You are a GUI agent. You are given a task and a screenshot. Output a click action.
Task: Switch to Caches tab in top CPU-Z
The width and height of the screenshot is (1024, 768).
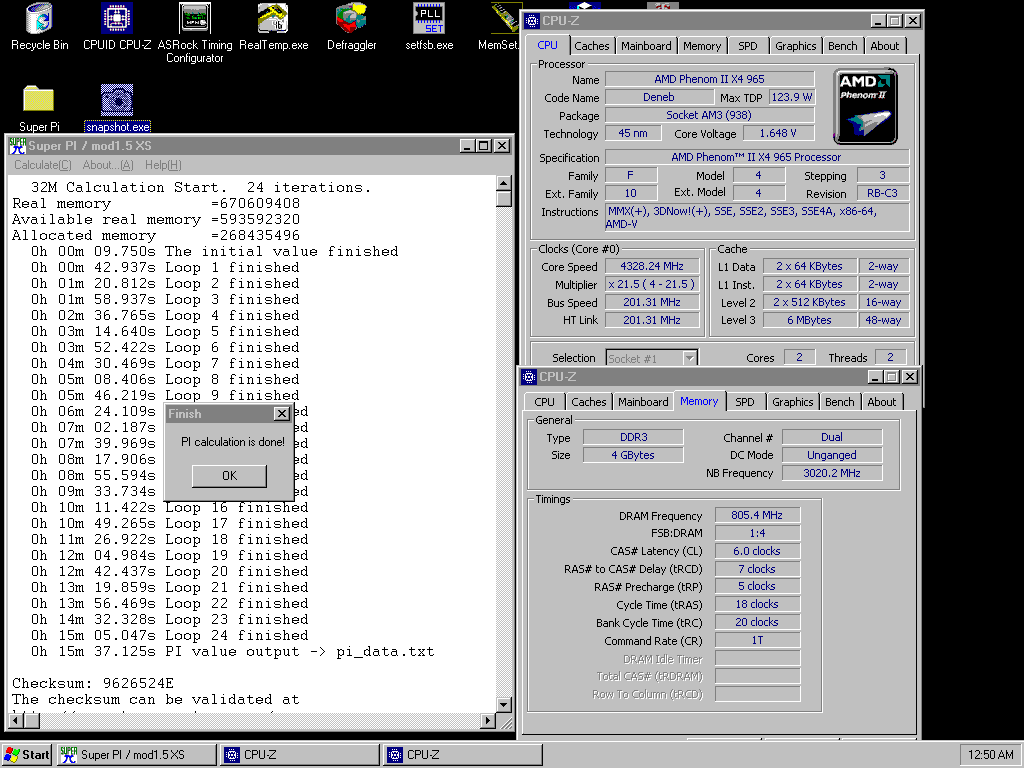click(x=592, y=46)
